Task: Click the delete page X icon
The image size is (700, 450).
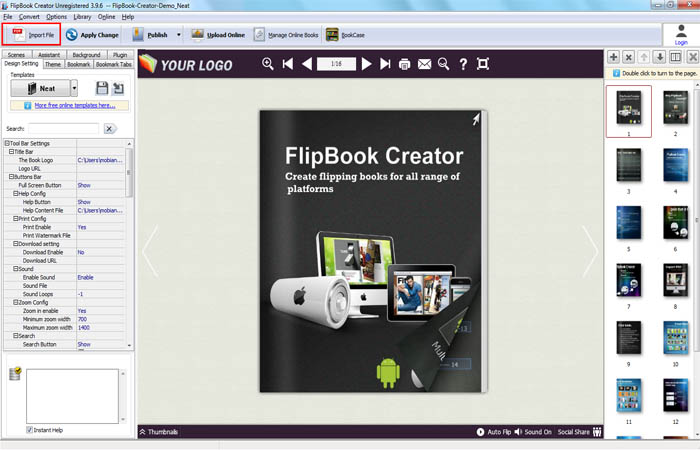Action: coord(629,57)
